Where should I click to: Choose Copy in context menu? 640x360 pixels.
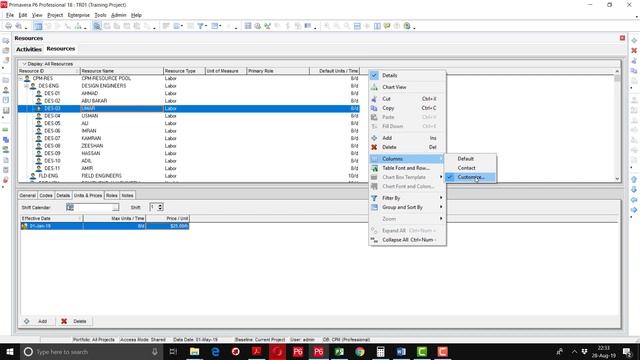(407, 108)
